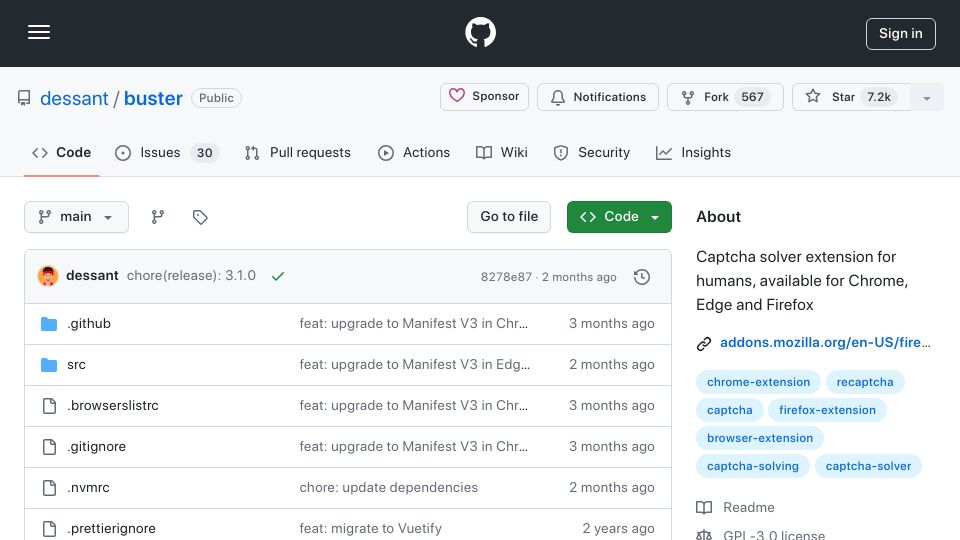Click the Fork button

point(725,97)
